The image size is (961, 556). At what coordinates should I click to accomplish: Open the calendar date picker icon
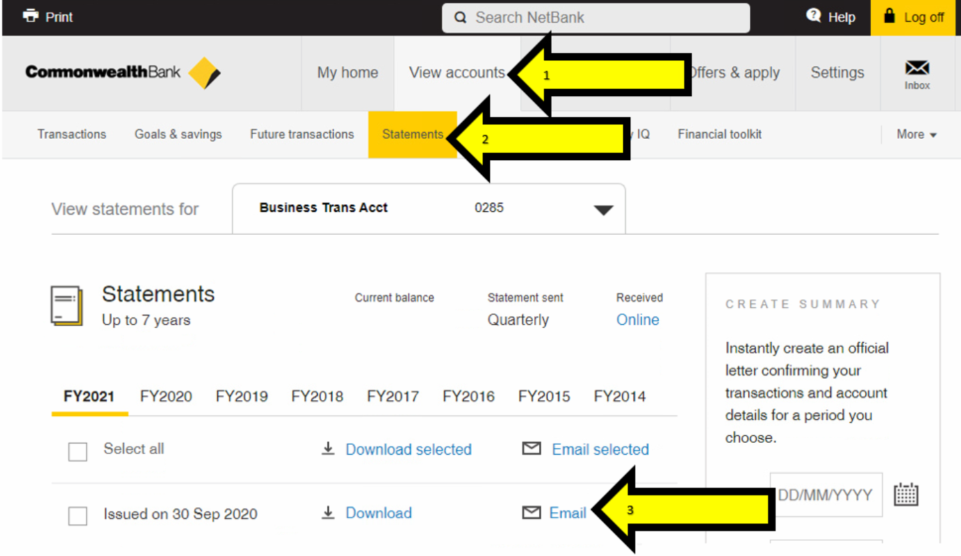click(906, 494)
